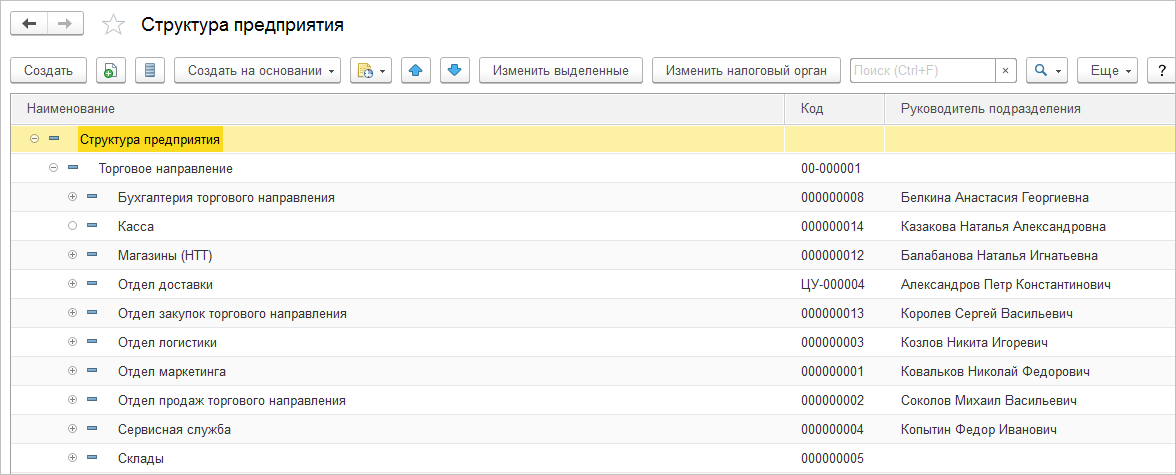The height and width of the screenshot is (475, 1176).
Task: Move item up with blue up arrow
Action: [x=417, y=70]
